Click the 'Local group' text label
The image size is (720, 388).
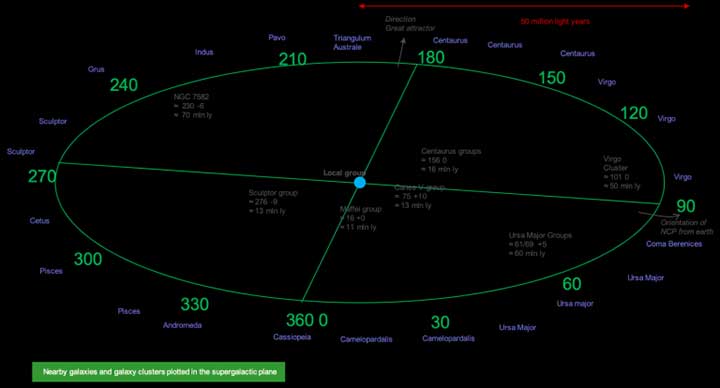tap(344, 173)
